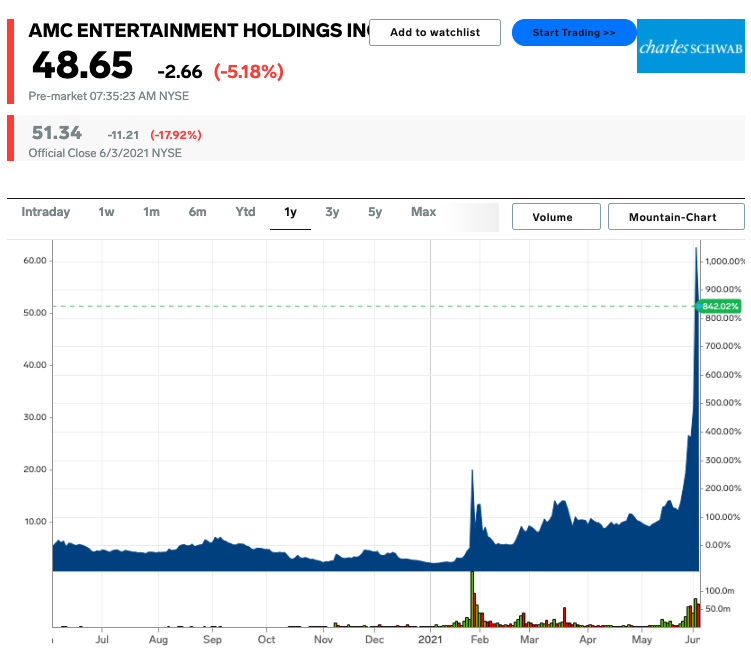Switch chart range to 5y
Screen dimensions: 751x651
pyautogui.click(x=375, y=212)
